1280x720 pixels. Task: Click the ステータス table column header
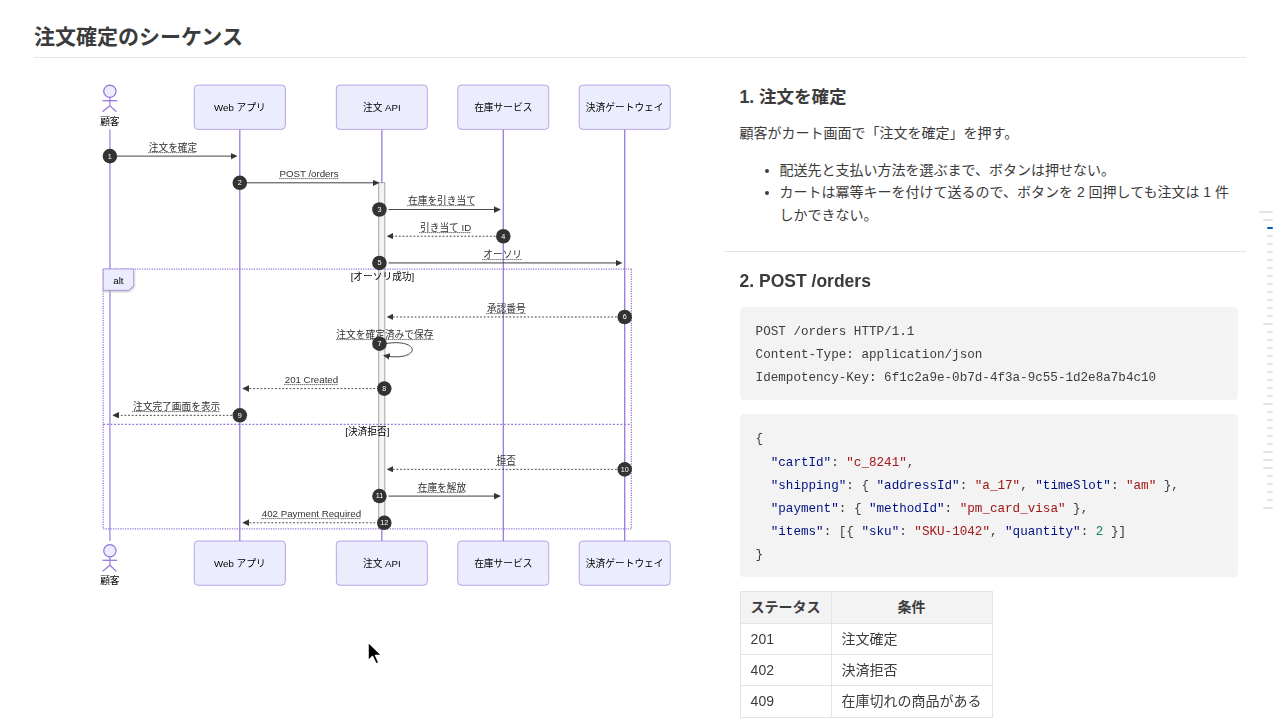point(786,608)
